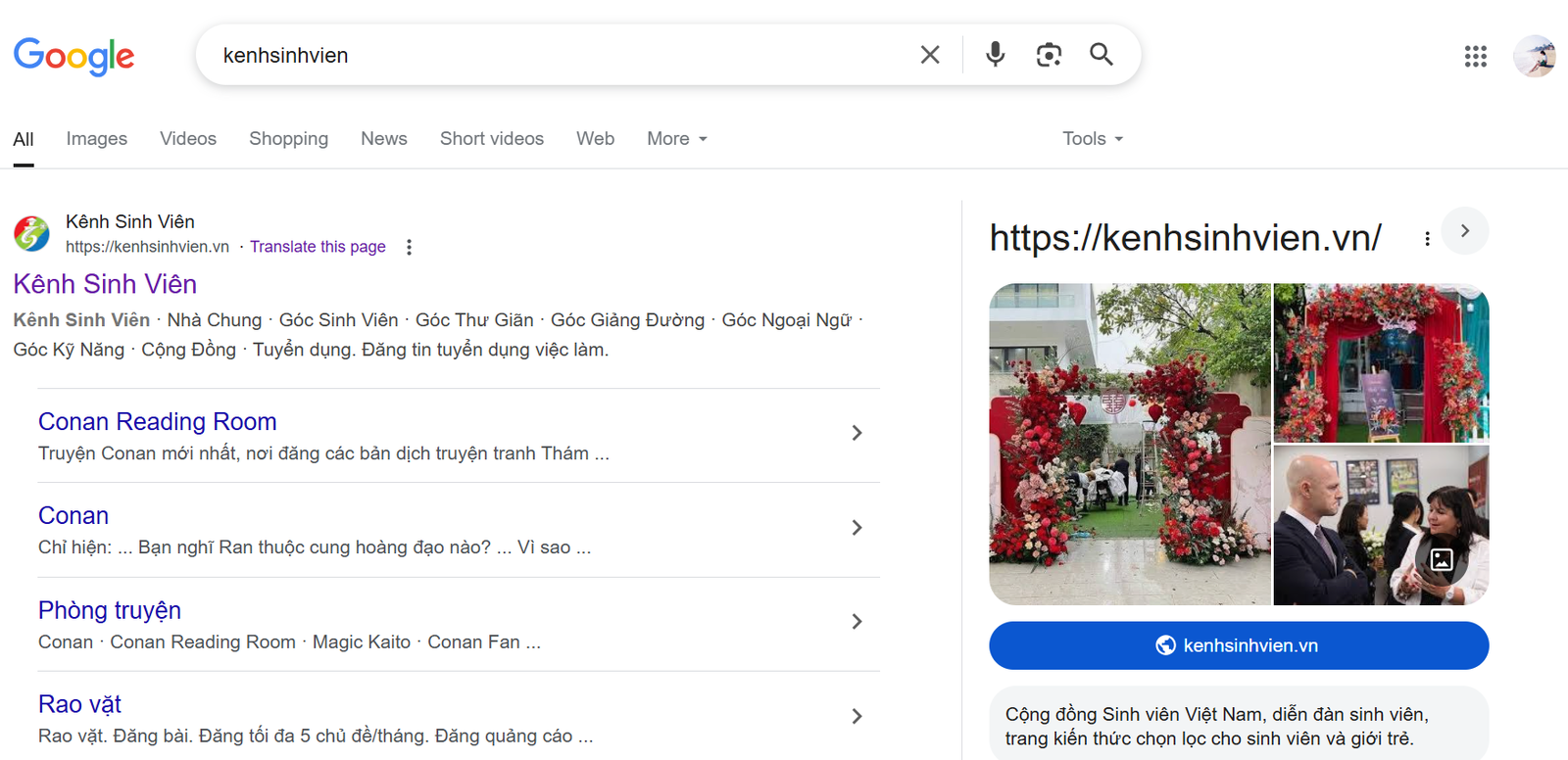Expand Phòng truyện sitelink chevron
Viewport: 1568px width, 760px height.
857,622
